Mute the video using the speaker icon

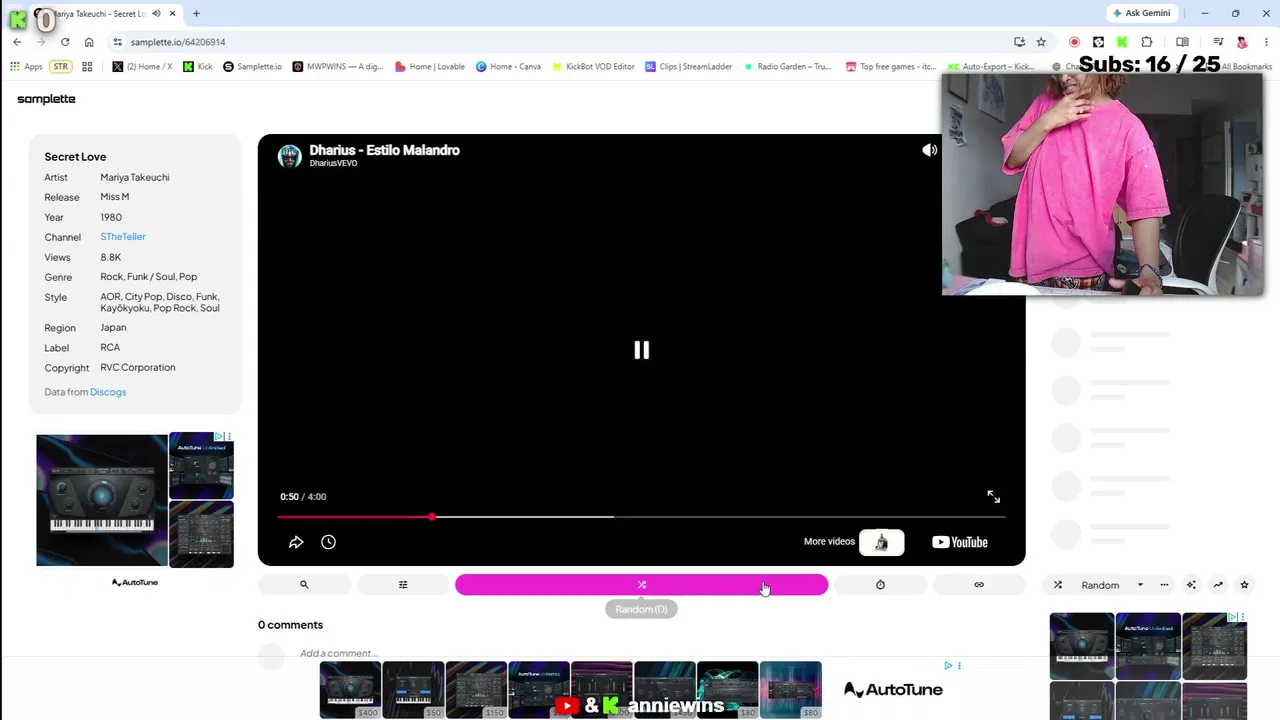coord(929,150)
